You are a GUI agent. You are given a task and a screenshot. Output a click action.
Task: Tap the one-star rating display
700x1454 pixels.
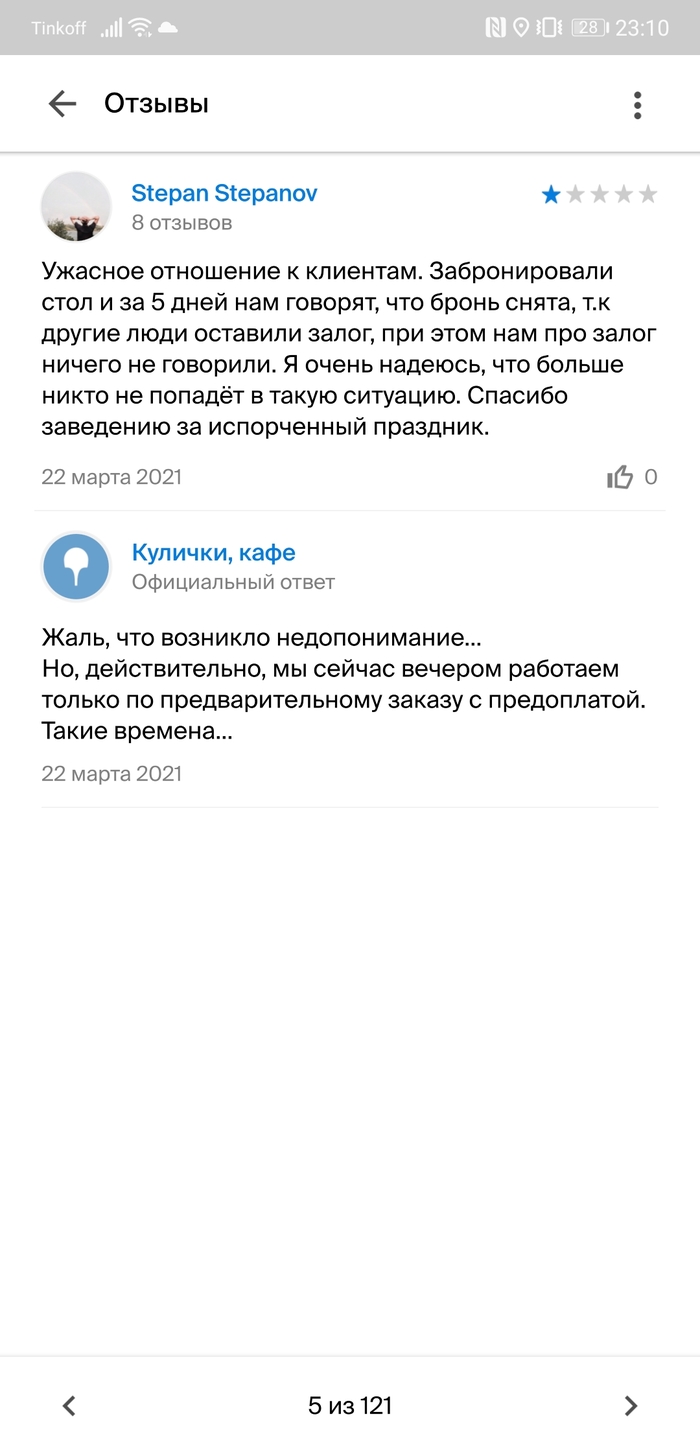click(x=599, y=194)
